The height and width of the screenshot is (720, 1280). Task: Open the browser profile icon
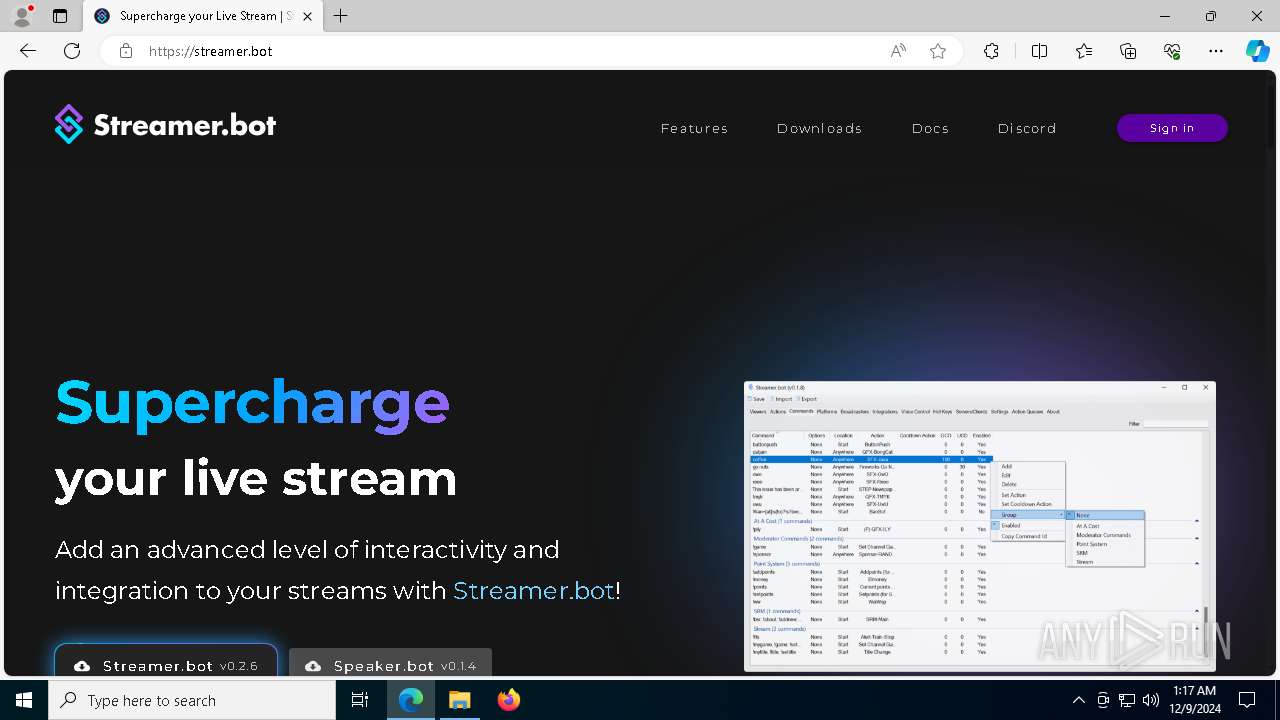click(21, 16)
